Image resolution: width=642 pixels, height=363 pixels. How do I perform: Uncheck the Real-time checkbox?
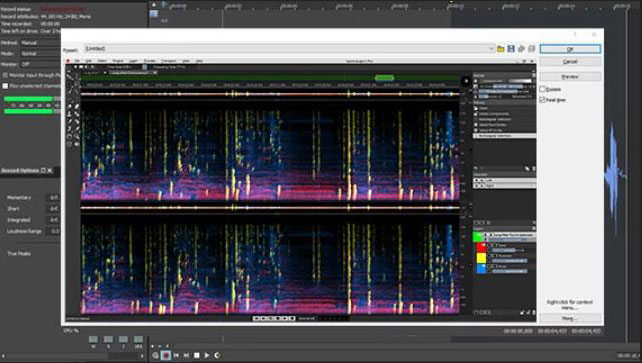click(x=543, y=100)
